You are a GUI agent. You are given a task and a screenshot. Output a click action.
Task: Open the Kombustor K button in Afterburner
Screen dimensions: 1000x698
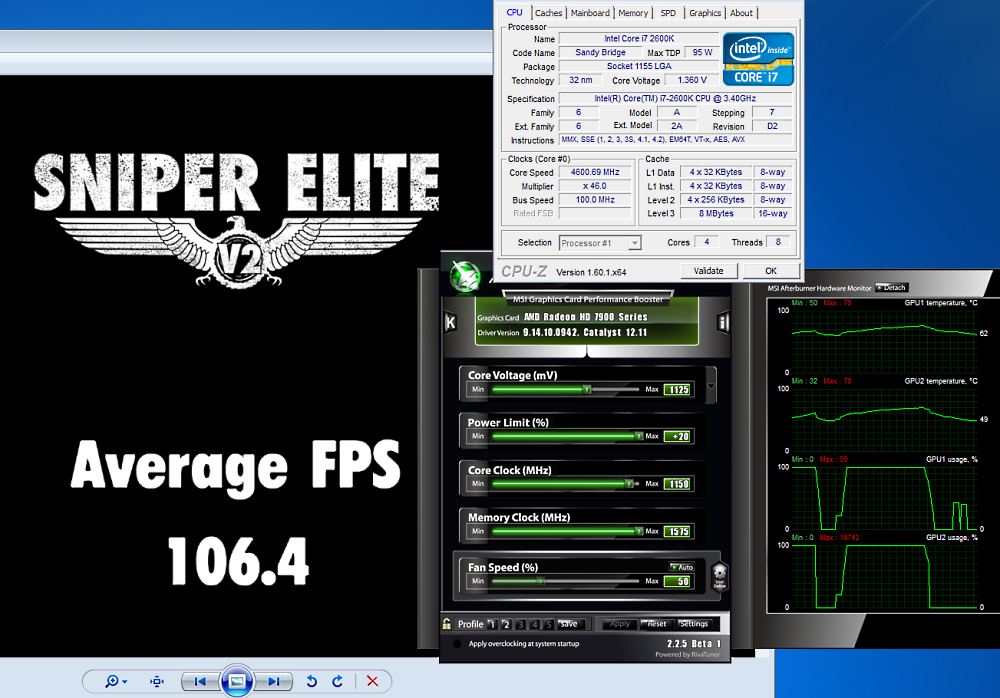click(x=450, y=322)
